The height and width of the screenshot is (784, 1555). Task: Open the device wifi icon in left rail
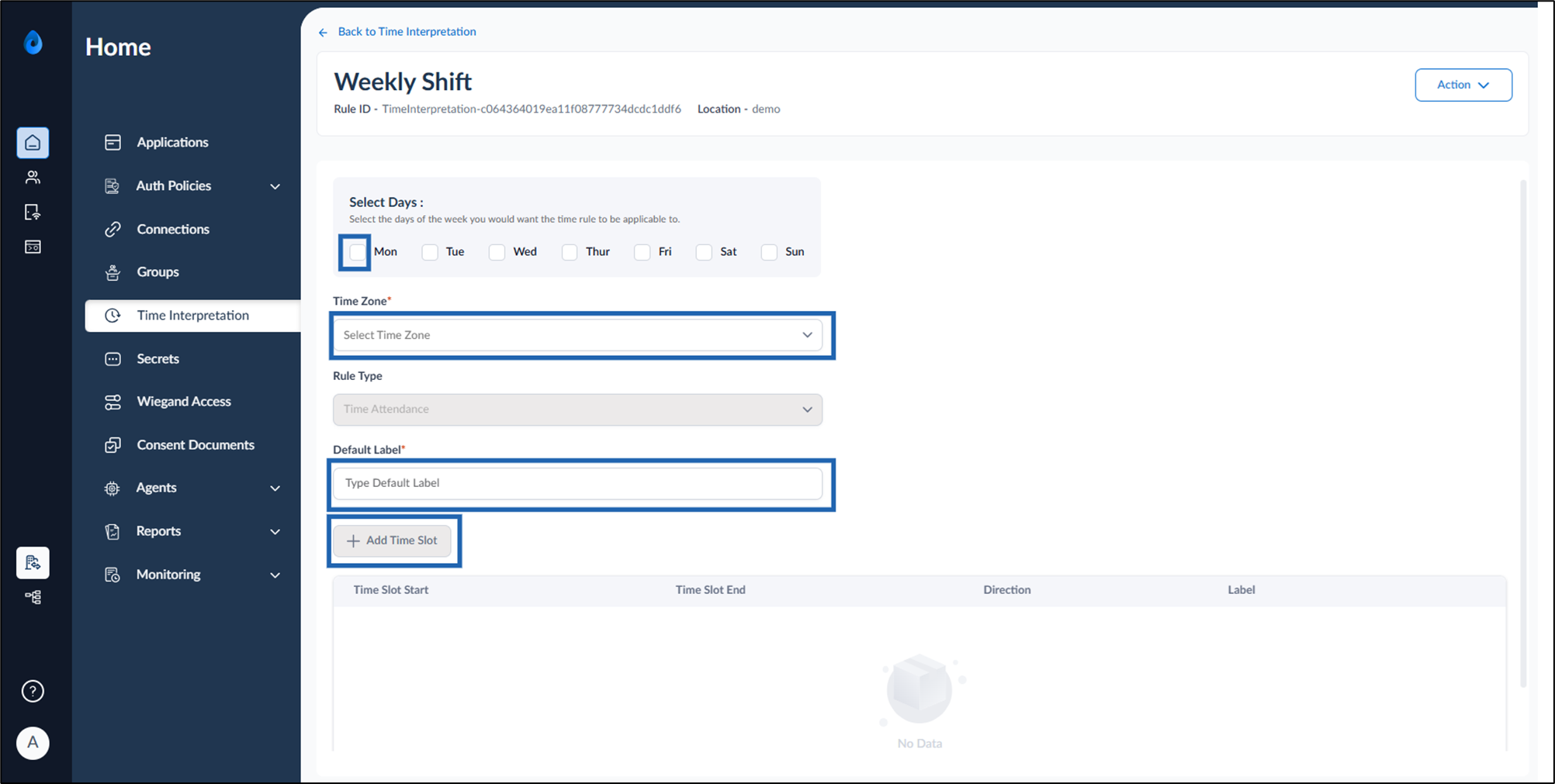pos(33,212)
